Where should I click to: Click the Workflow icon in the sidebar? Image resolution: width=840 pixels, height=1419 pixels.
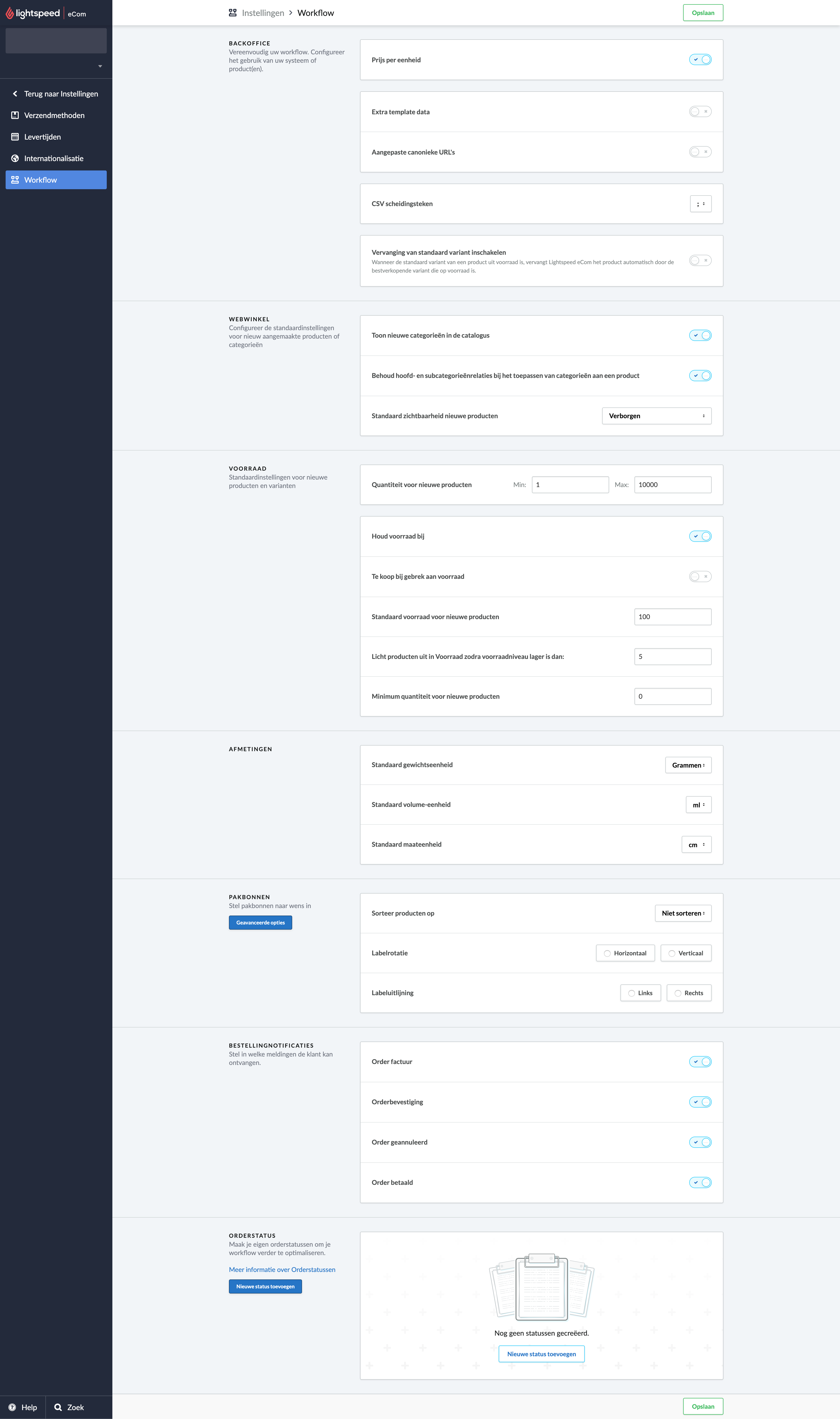(15, 180)
